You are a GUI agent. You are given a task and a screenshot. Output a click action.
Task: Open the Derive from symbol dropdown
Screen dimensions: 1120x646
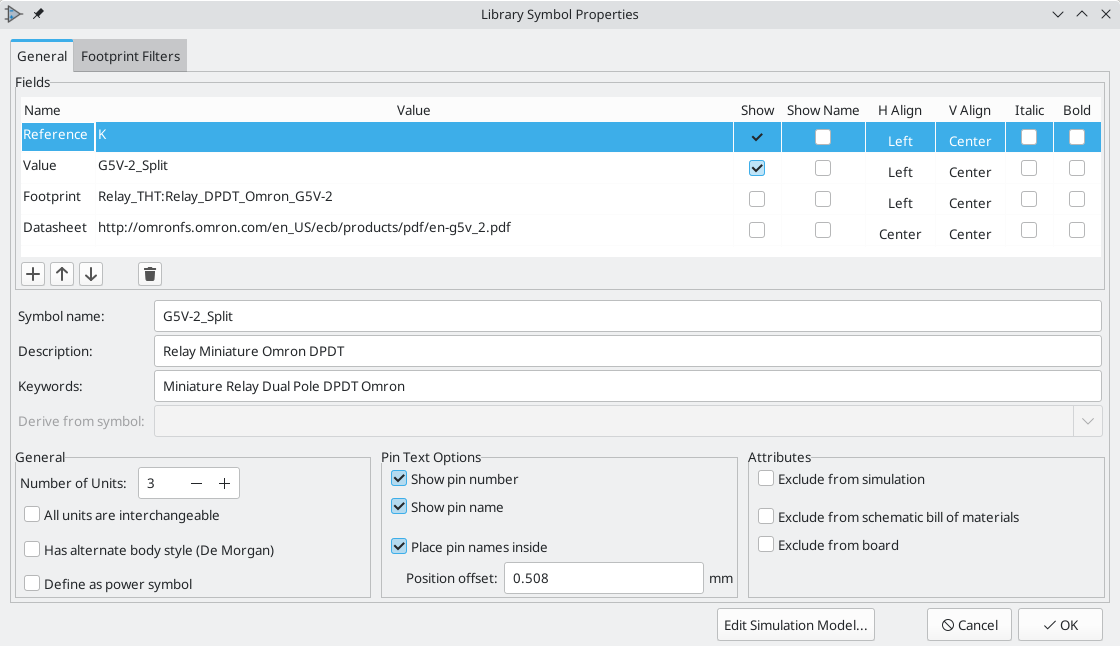[x=1087, y=421]
